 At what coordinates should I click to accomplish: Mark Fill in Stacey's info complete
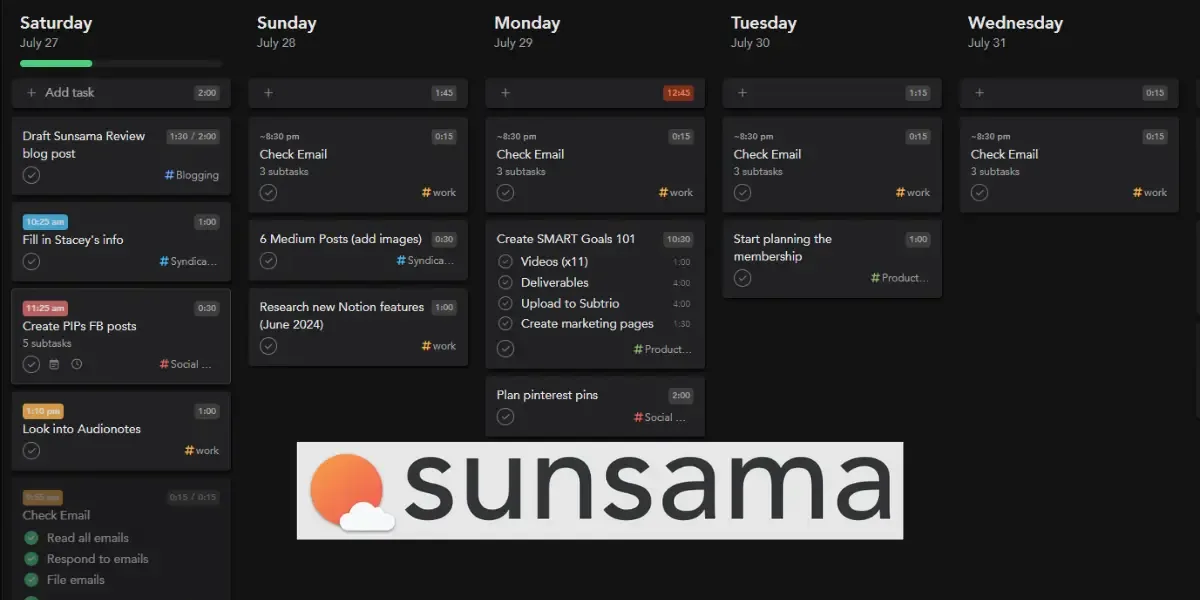32,261
